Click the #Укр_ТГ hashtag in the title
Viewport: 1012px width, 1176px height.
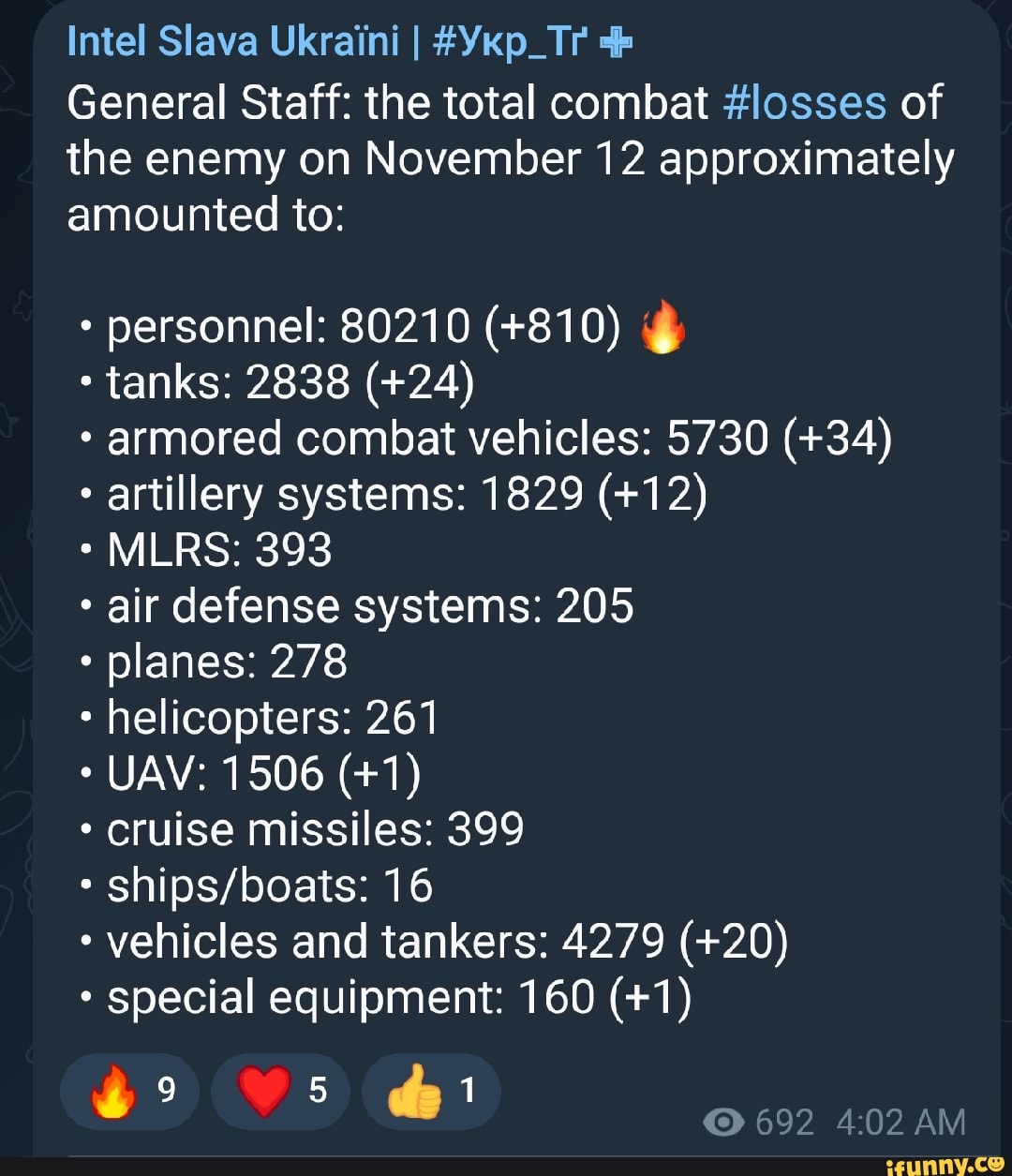pos(512,42)
